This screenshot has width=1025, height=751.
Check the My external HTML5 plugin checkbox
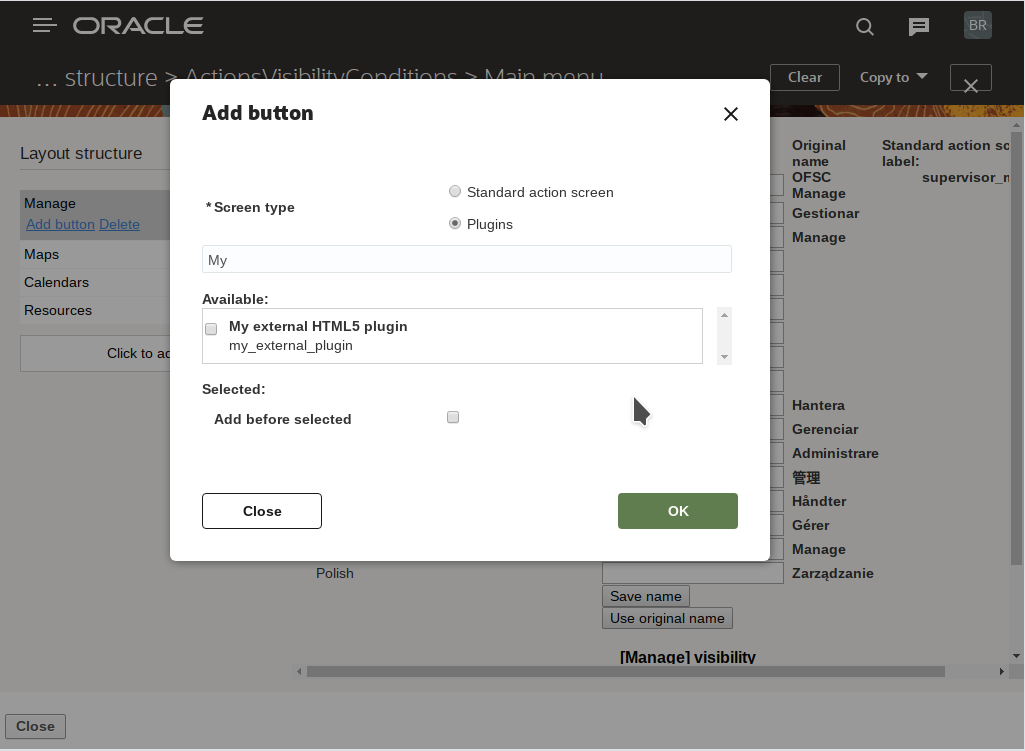(211, 328)
